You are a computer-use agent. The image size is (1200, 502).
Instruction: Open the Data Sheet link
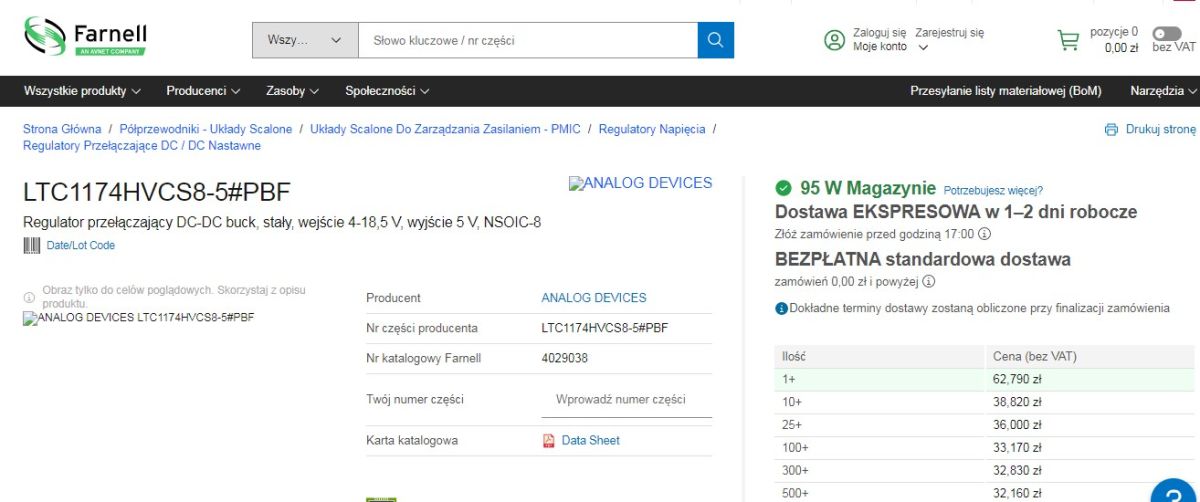point(590,441)
